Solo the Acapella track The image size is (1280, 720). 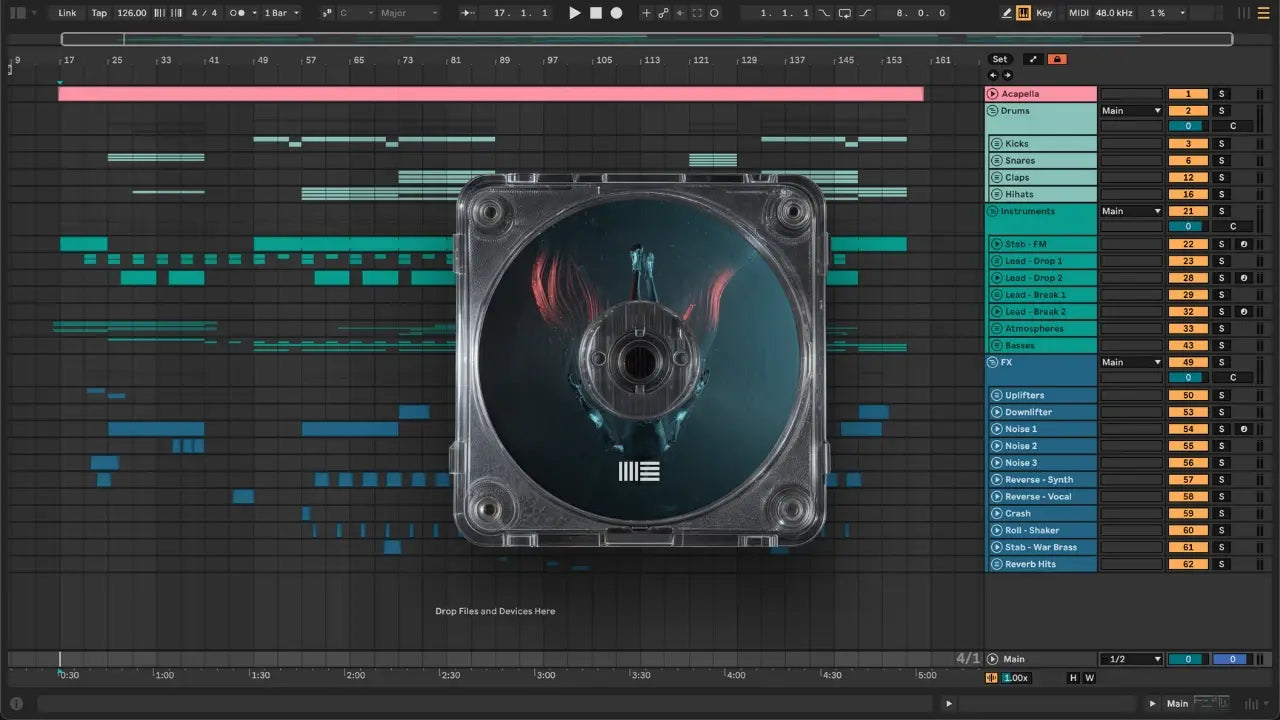point(1221,94)
